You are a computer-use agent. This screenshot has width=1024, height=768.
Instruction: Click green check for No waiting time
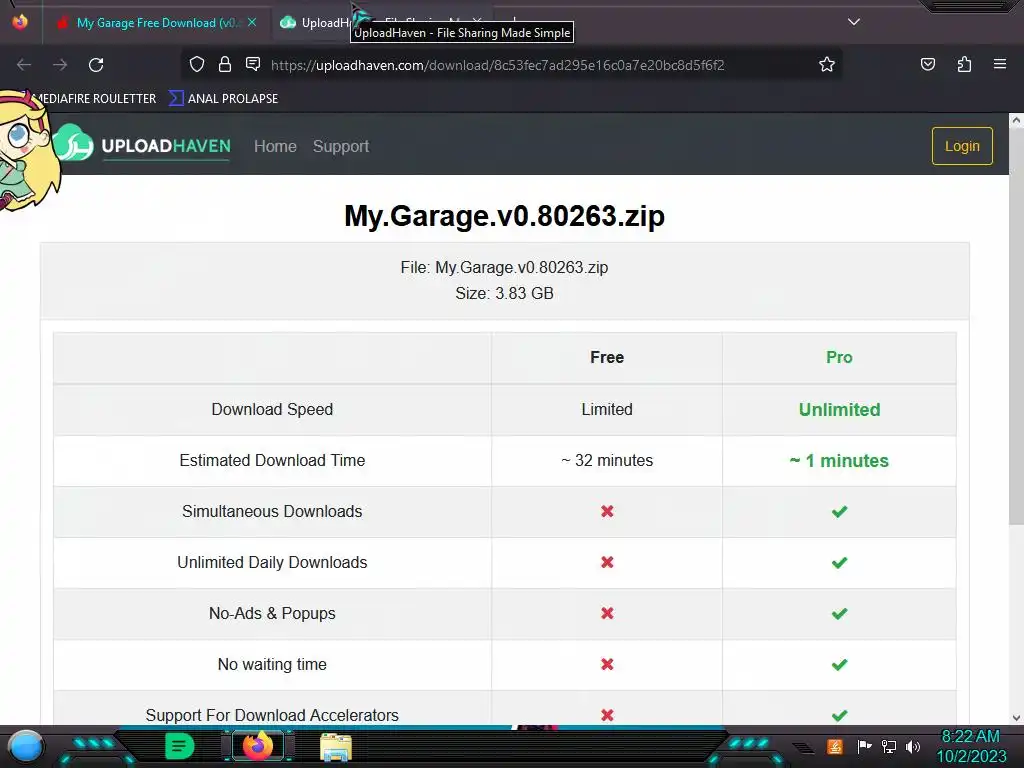(839, 664)
